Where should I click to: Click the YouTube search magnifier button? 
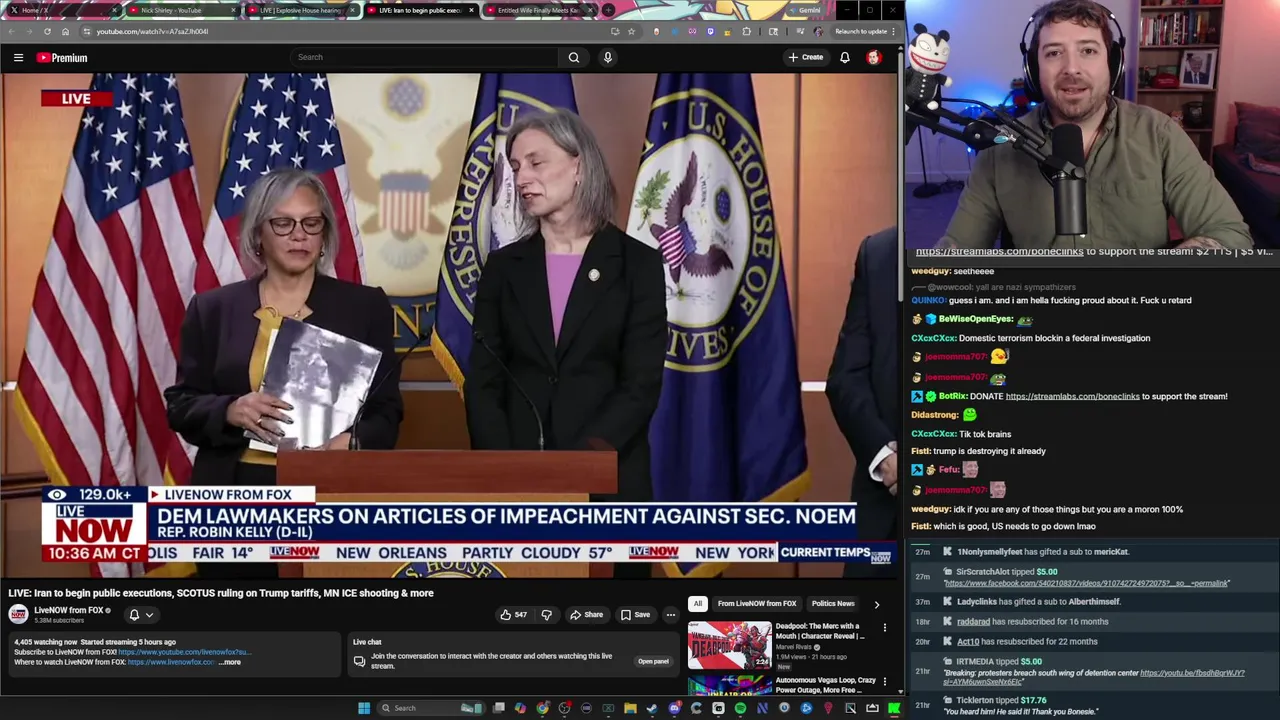[574, 58]
